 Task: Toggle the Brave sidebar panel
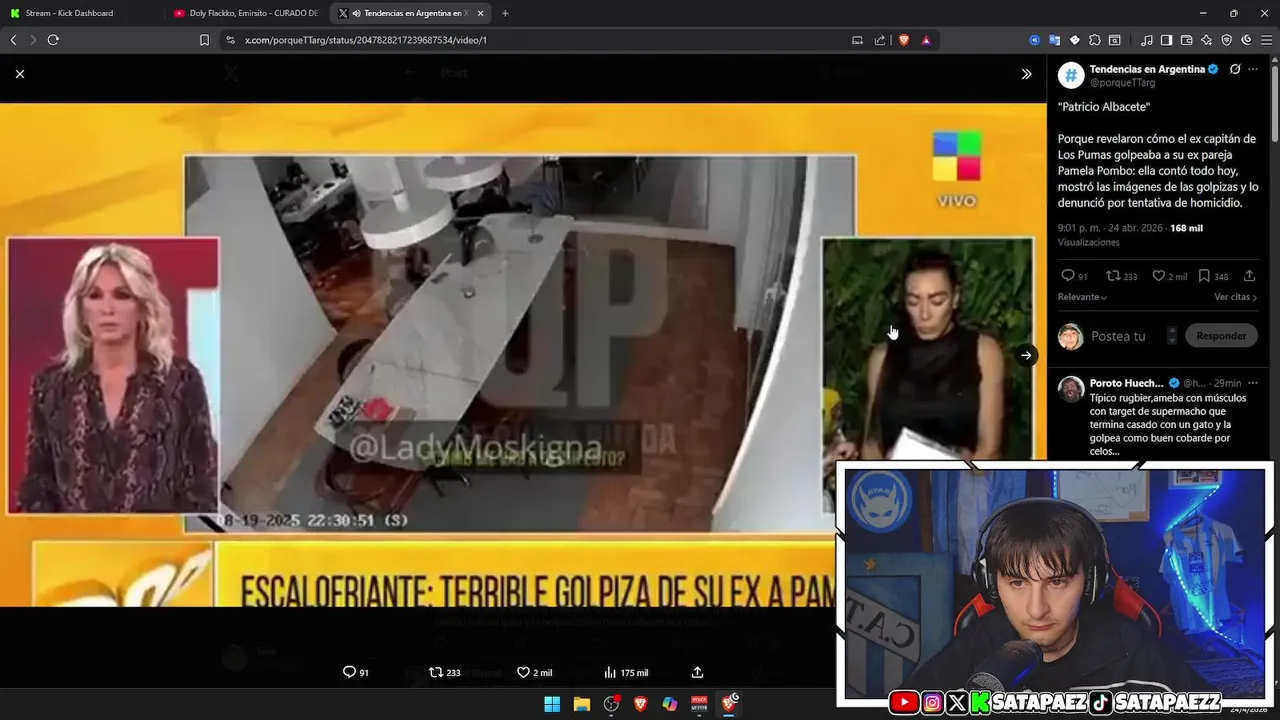point(1166,40)
